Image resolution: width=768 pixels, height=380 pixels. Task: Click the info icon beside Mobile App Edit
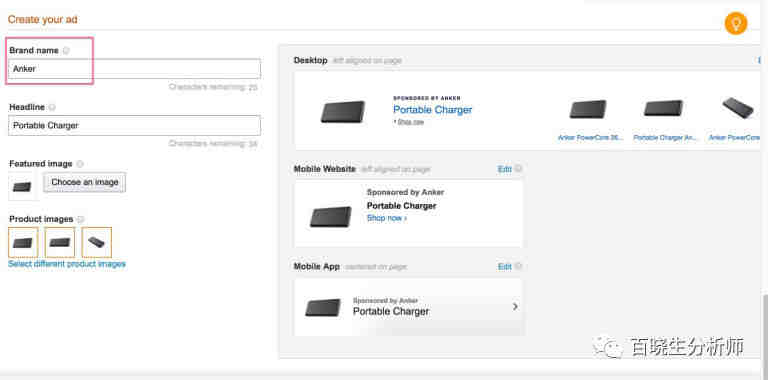click(518, 266)
